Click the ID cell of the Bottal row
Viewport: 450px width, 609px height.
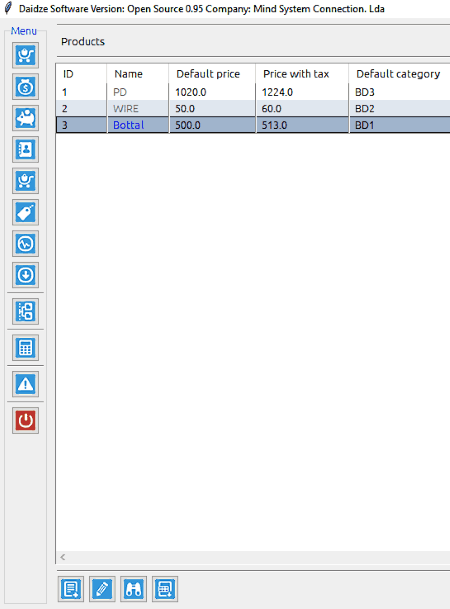click(82, 125)
